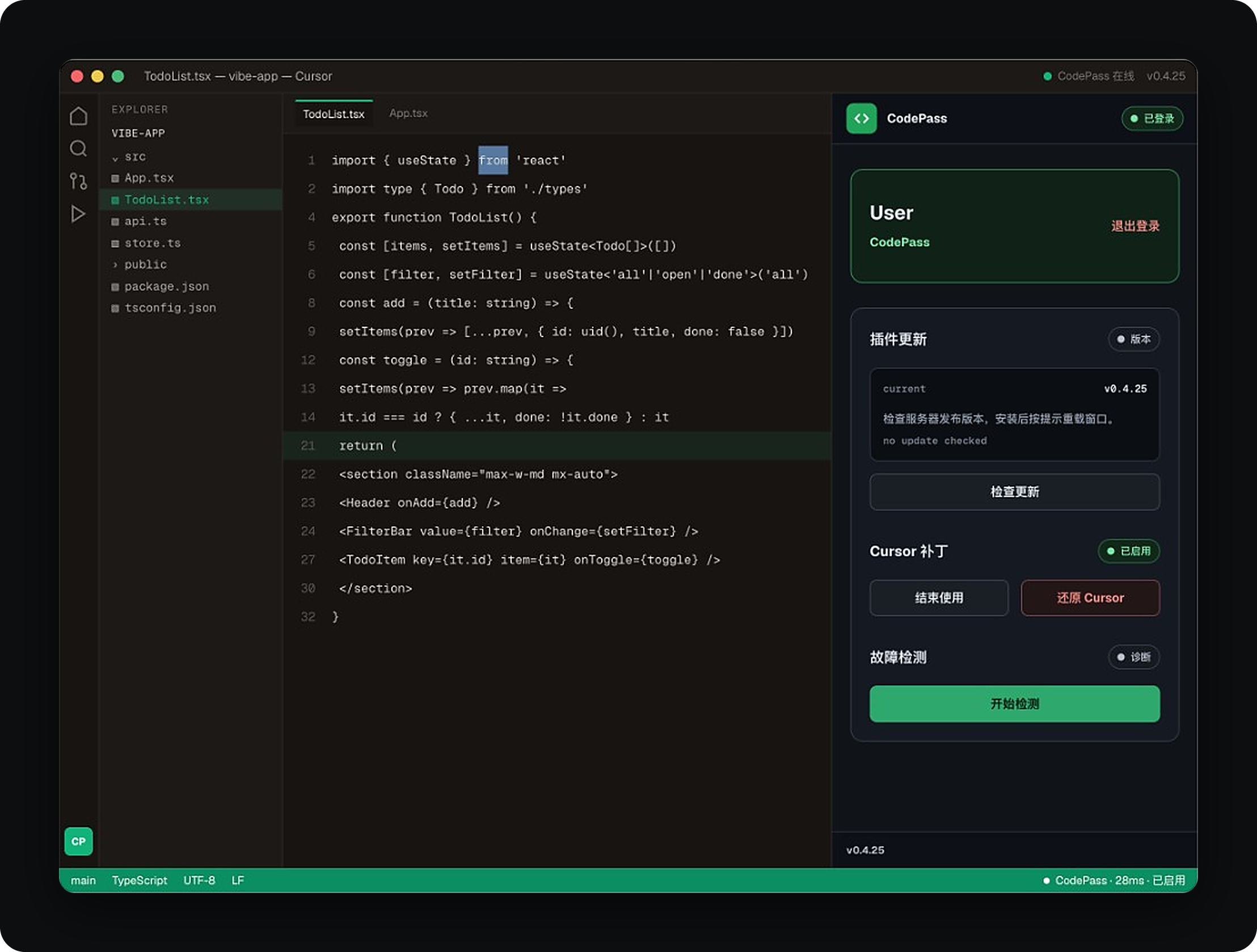Select the TodoList.tsx editor tab

click(334, 113)
